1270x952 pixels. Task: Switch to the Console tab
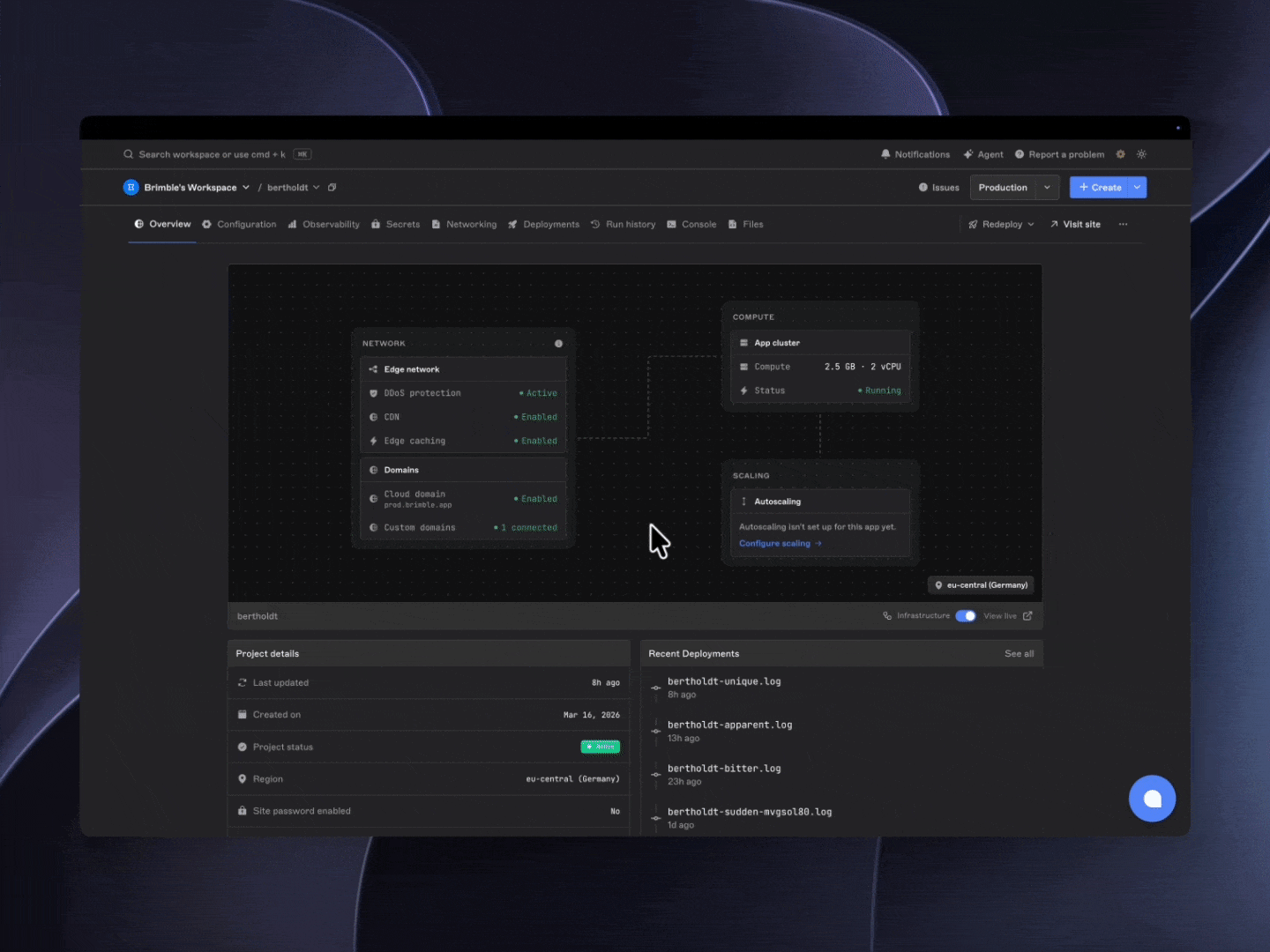click(x=691, y=225)
